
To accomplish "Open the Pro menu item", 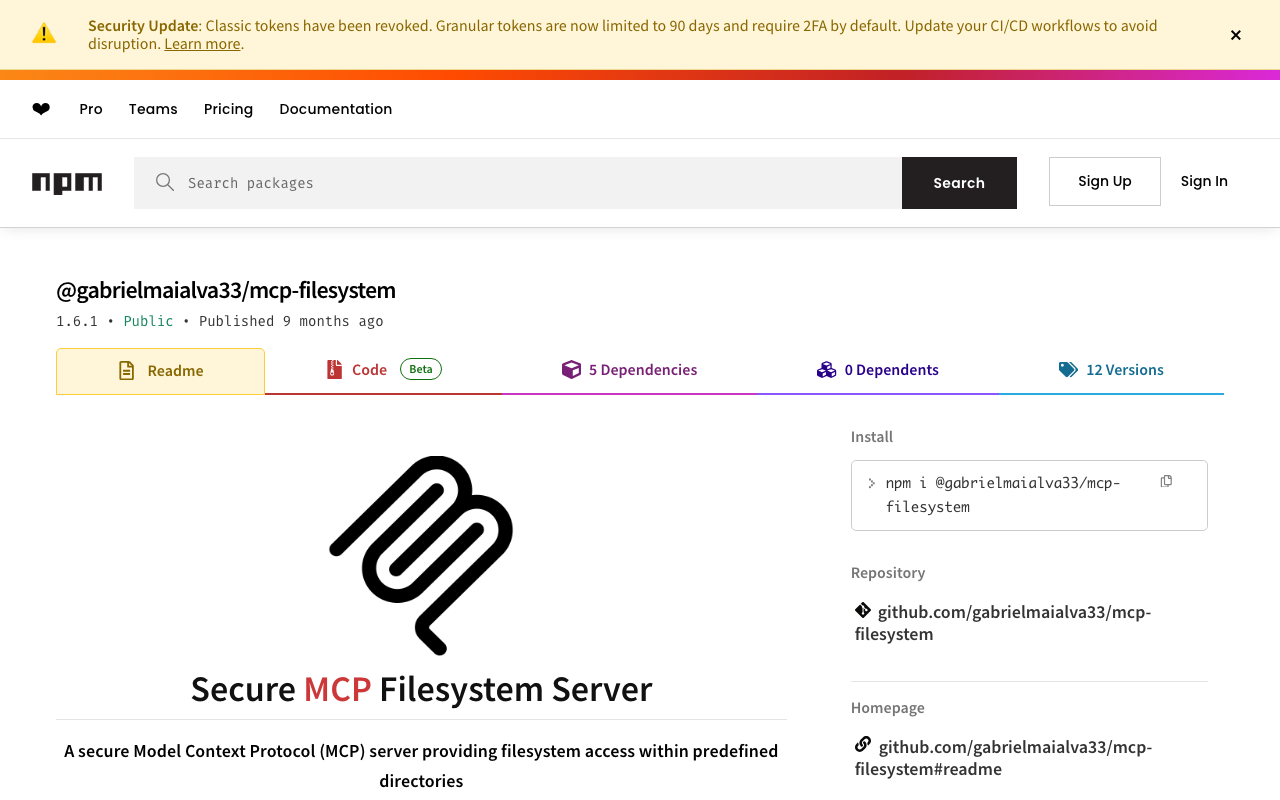I will tap(91, 109).
